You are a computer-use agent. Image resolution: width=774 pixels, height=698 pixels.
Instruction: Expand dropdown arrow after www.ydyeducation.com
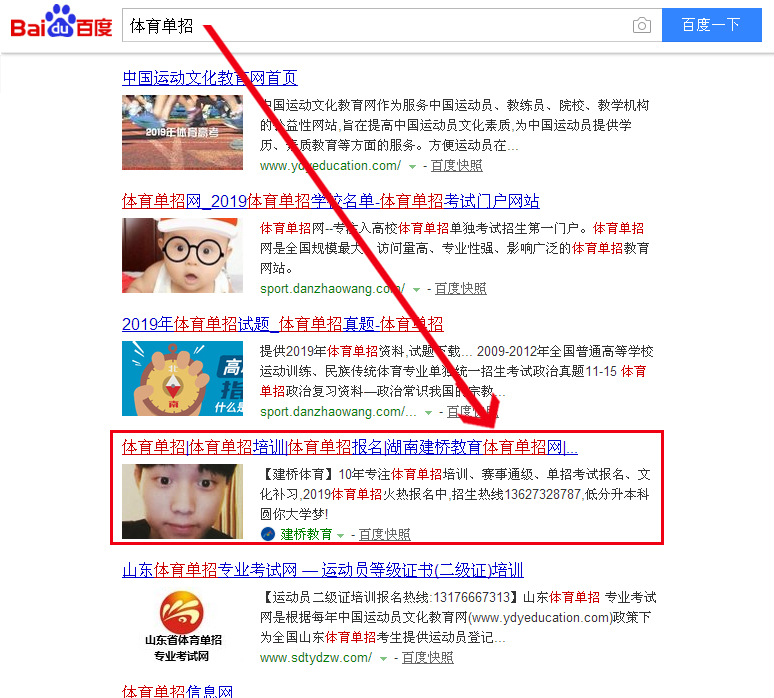tap(412, 167)
